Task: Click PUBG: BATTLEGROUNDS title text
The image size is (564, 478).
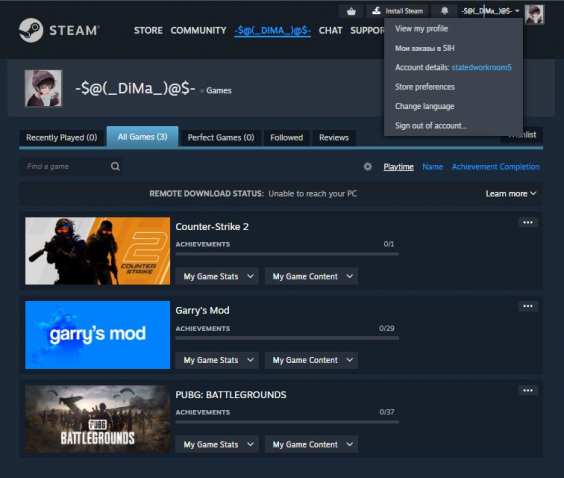Action: point(231,395)
